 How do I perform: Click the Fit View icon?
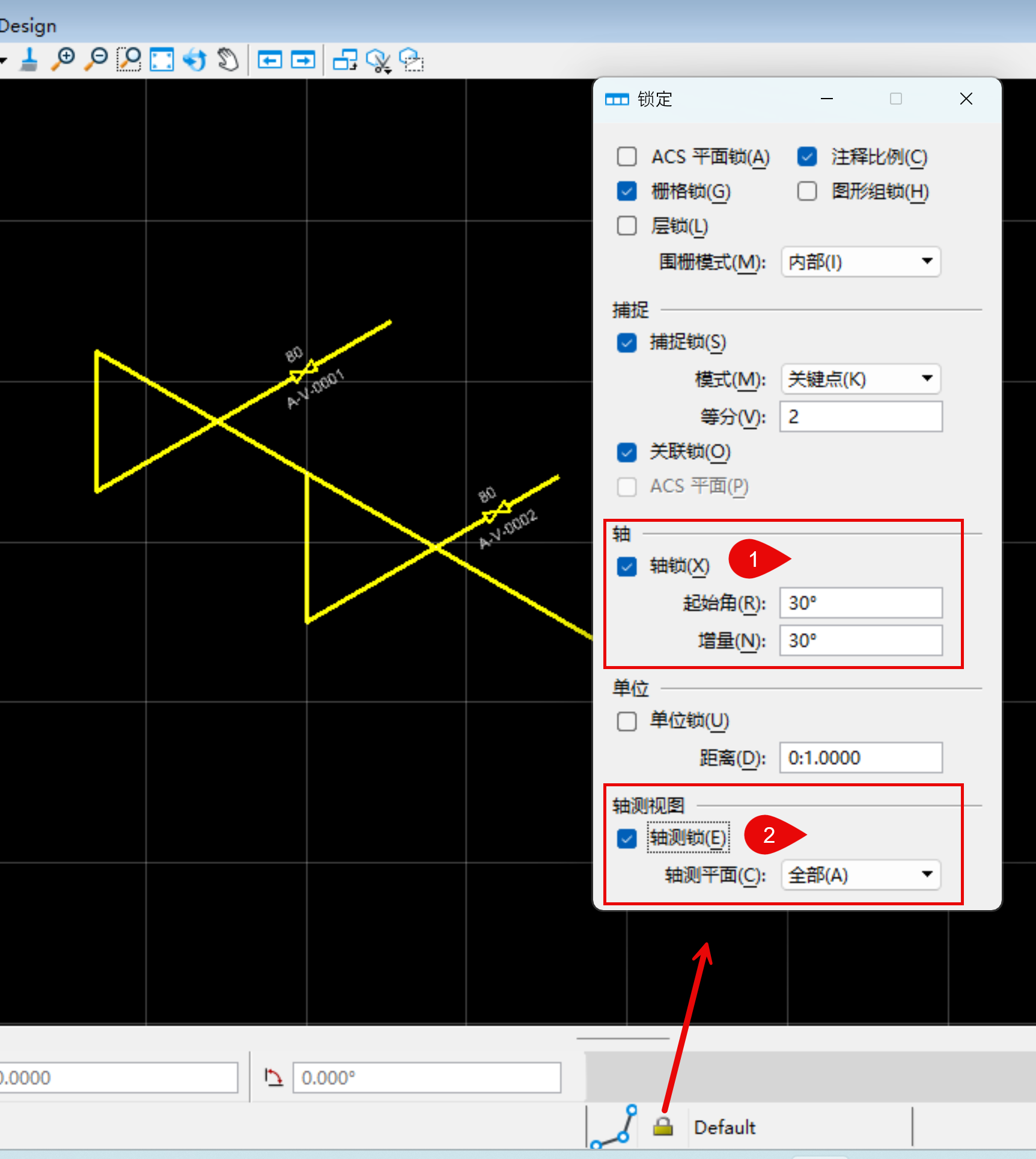tap(162, 60)
